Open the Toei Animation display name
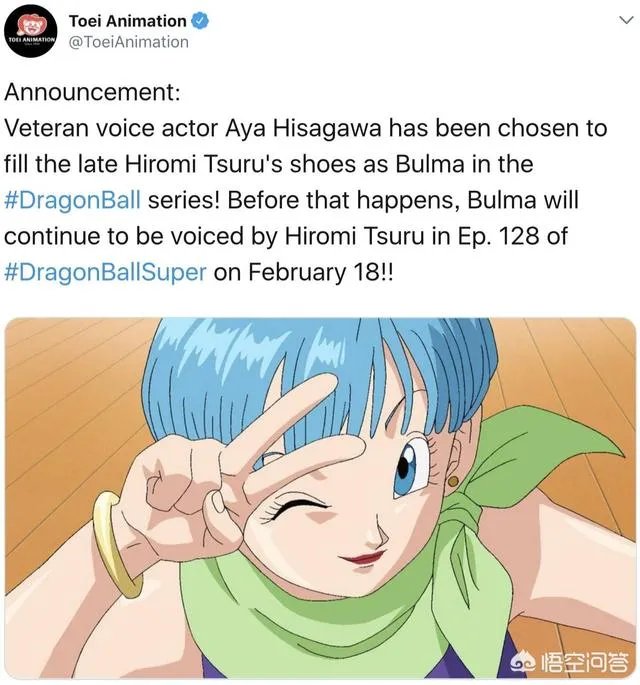Image resolution: width=640 pixels, height=685 pixels. pos(128,21)
